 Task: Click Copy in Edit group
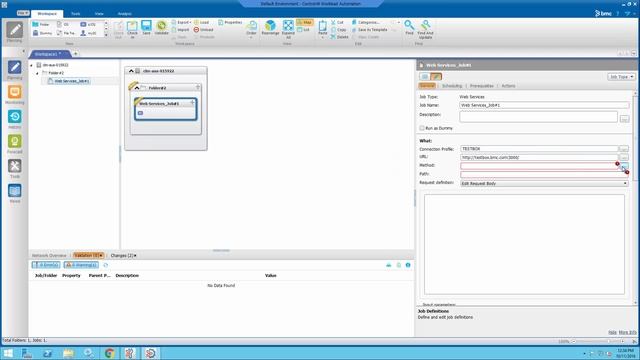click(338, 30)
